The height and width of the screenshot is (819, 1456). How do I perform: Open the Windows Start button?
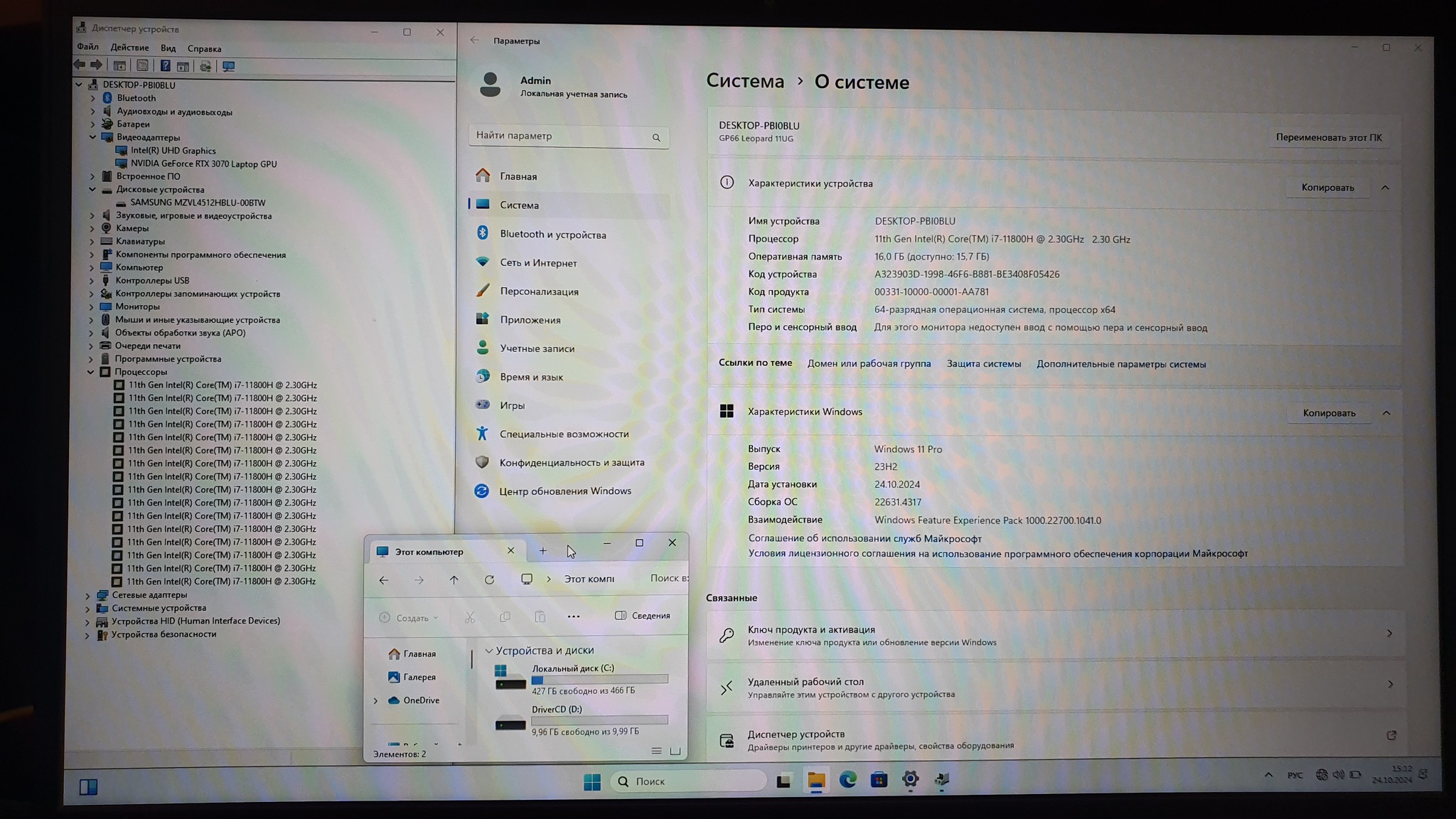click(x=591, y=781)
